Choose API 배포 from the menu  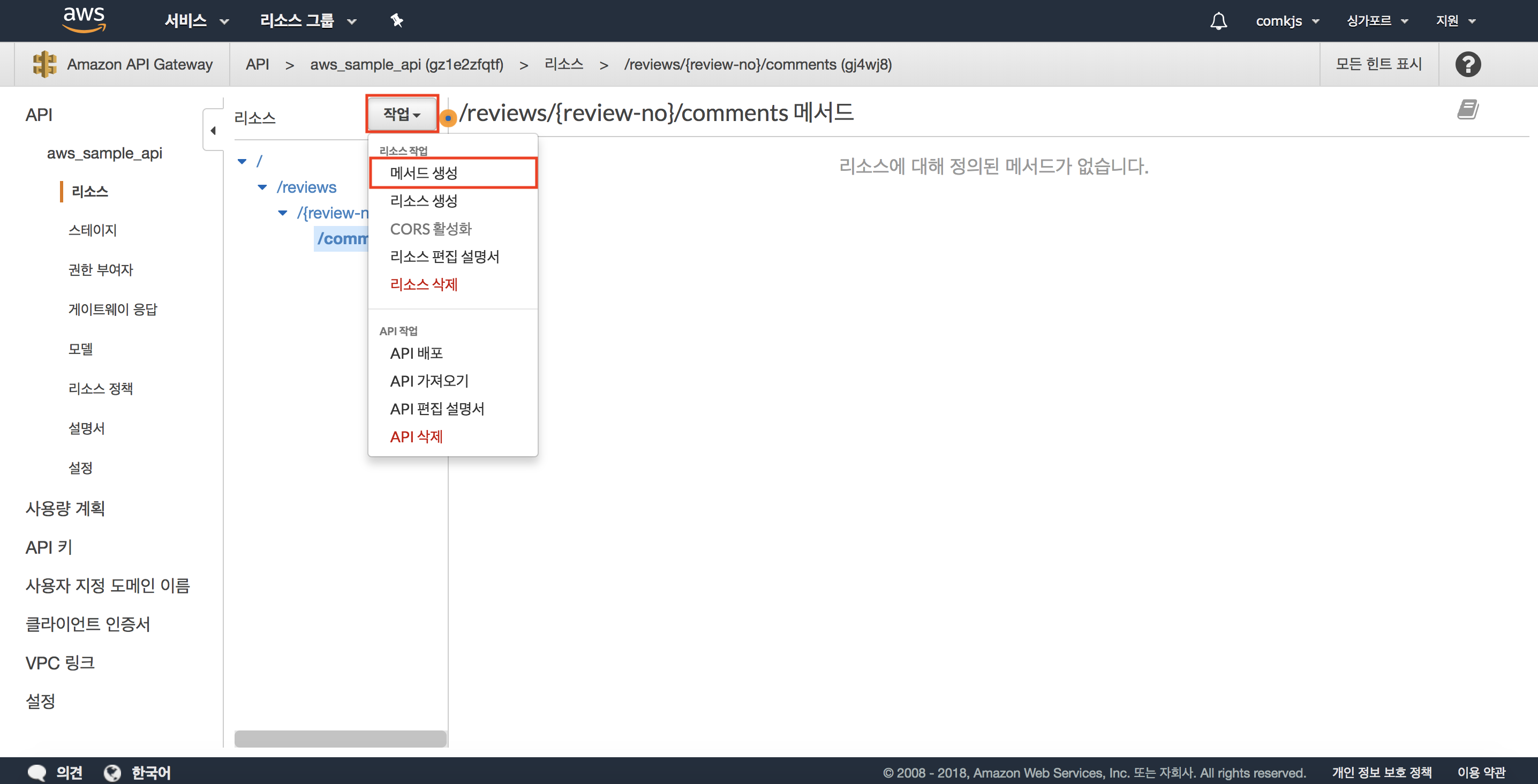pyautogui.click(x=416, y=353)
